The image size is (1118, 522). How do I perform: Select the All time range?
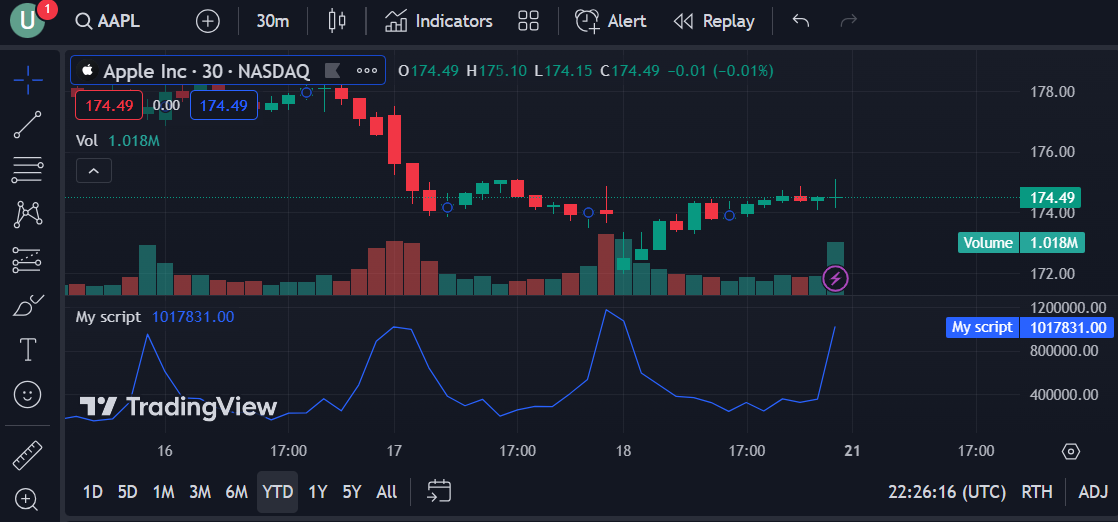[386, 491]
